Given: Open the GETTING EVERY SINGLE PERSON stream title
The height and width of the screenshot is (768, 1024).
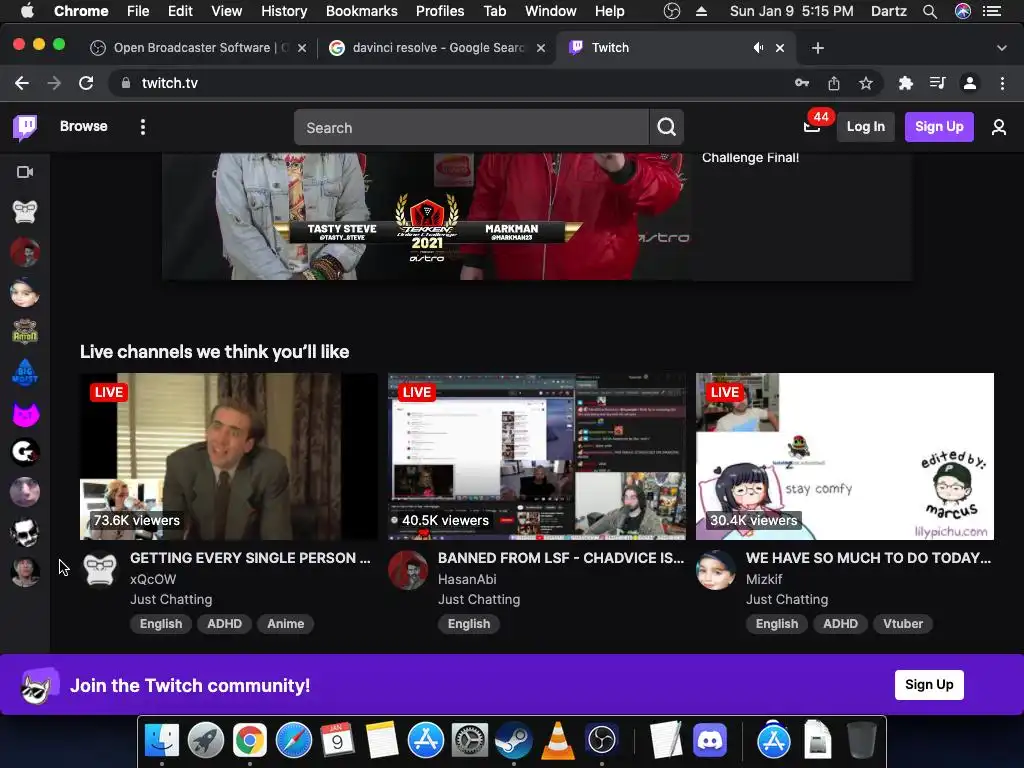Looking at the screenshot, I should point(250,558).
